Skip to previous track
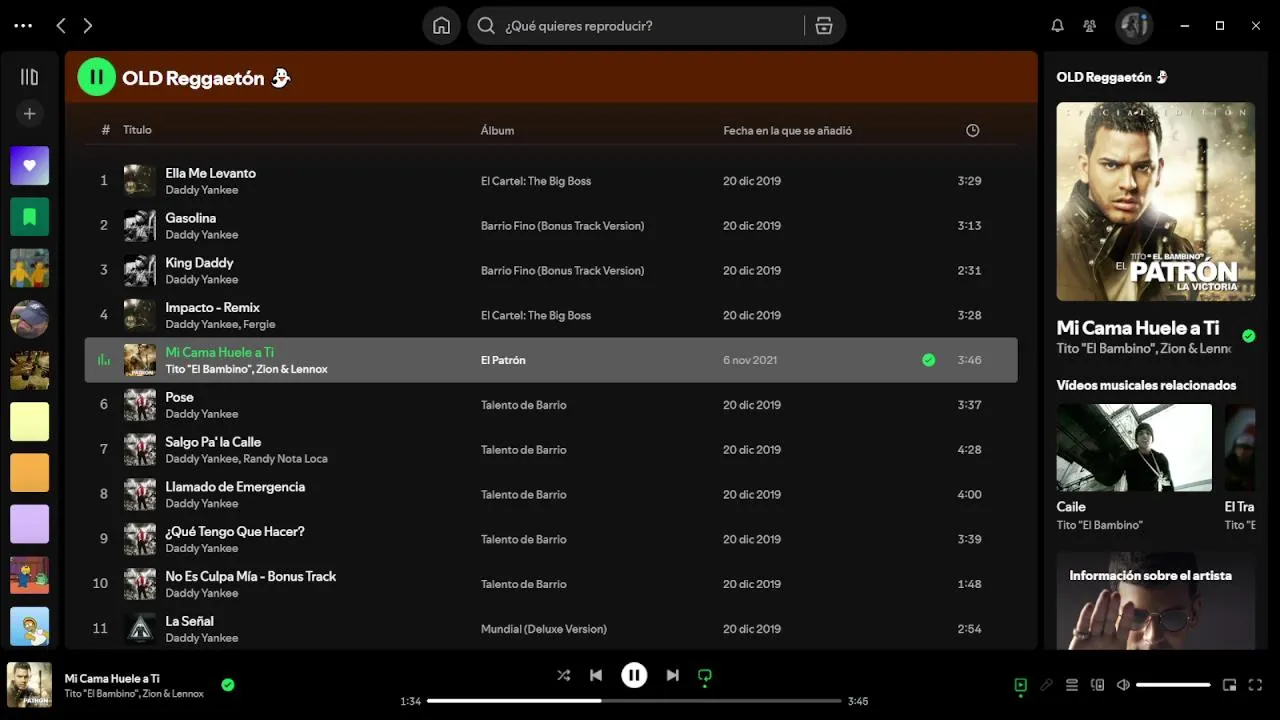Image resolution: width=1280 pixels, height=720 pixels. pos(596,676)
